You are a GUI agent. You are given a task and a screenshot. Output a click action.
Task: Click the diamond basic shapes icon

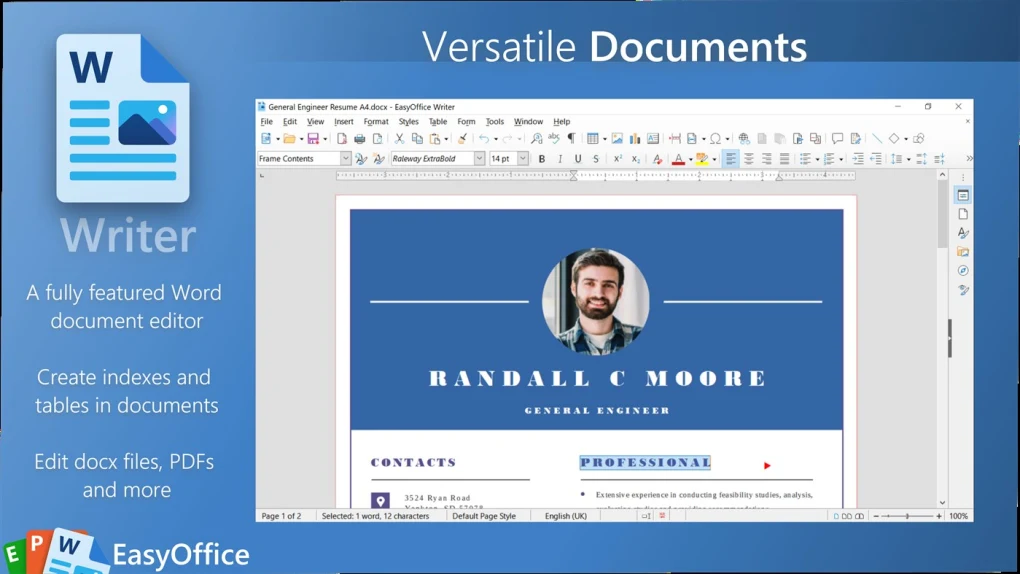coord(894,139)
